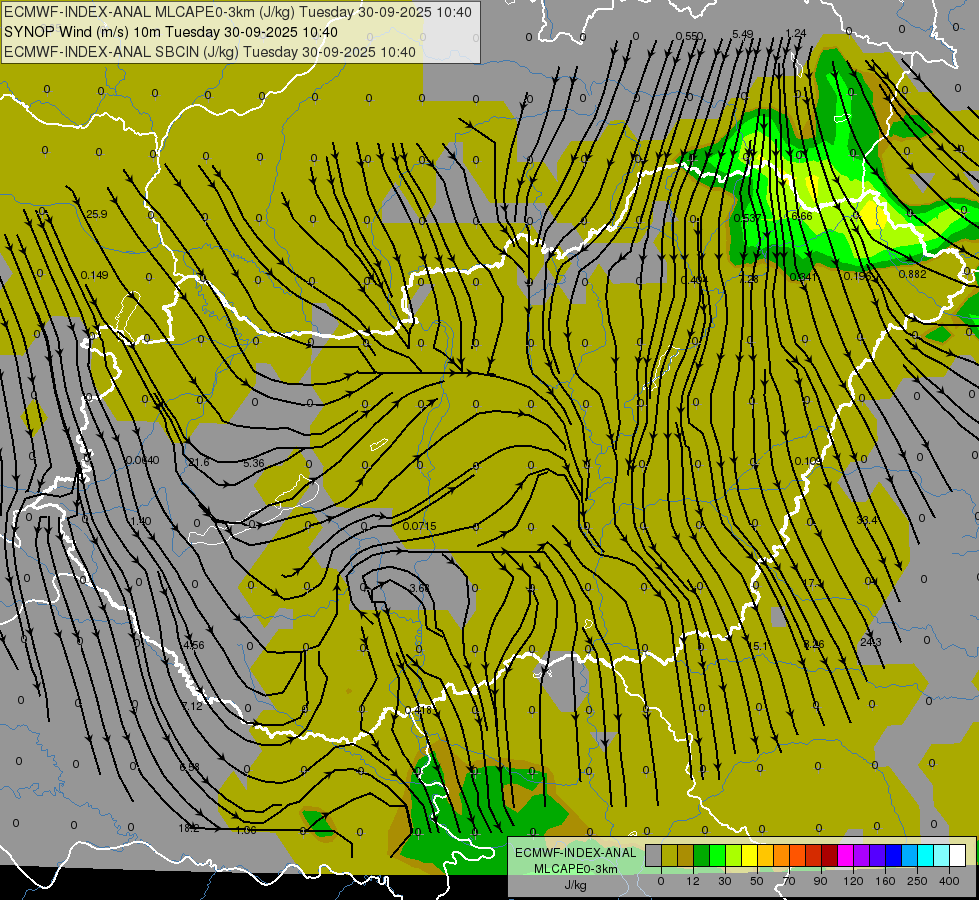Click the olive legend swatch after gray
The height and width of the screenshot is (900, 979).
[x=670, y=855]
